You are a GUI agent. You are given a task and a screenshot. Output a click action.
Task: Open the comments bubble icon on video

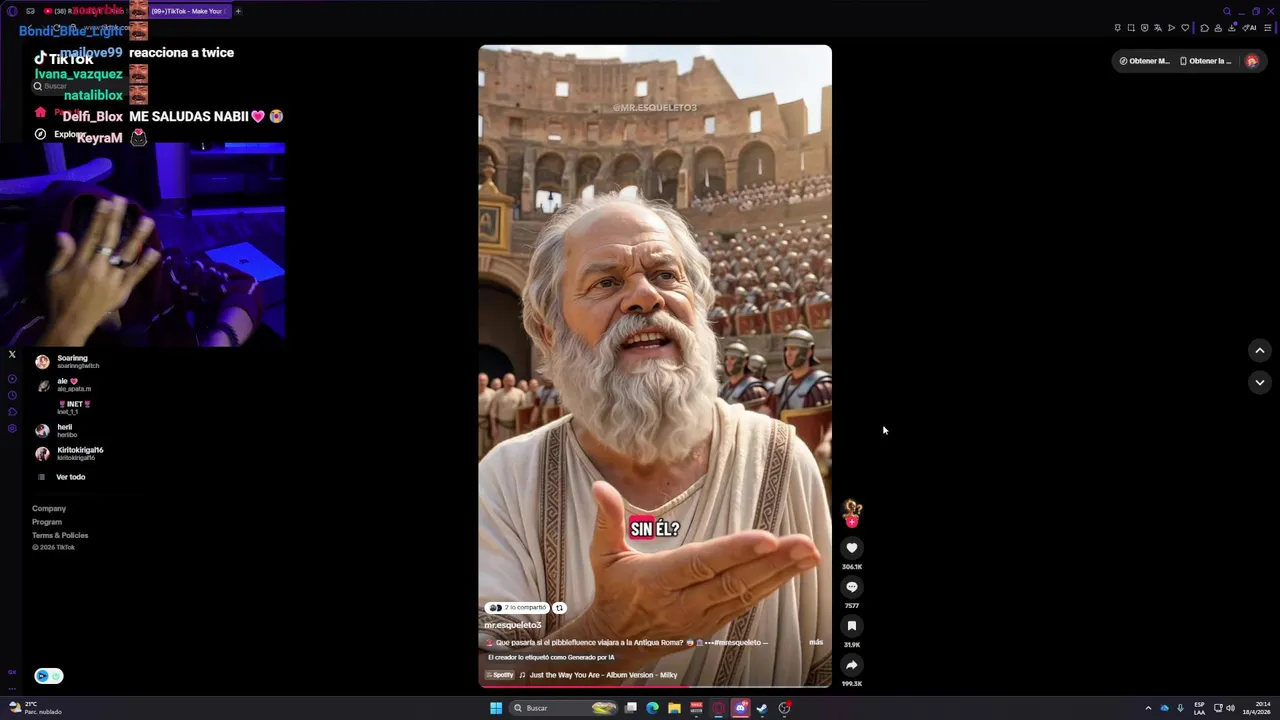pos(852,586)
